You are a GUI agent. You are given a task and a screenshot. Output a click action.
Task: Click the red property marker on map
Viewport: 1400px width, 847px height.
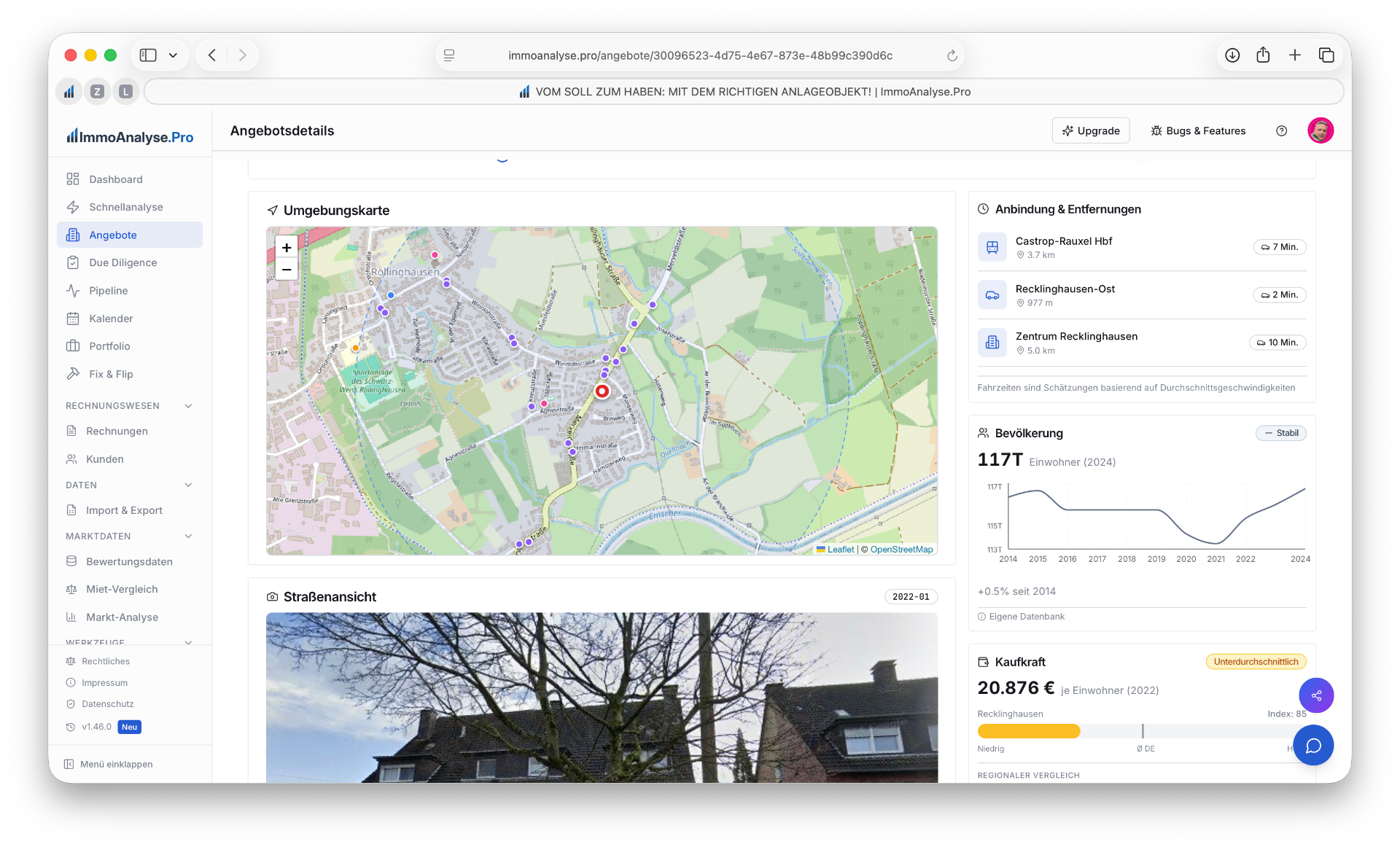click(x=602, y=391)
